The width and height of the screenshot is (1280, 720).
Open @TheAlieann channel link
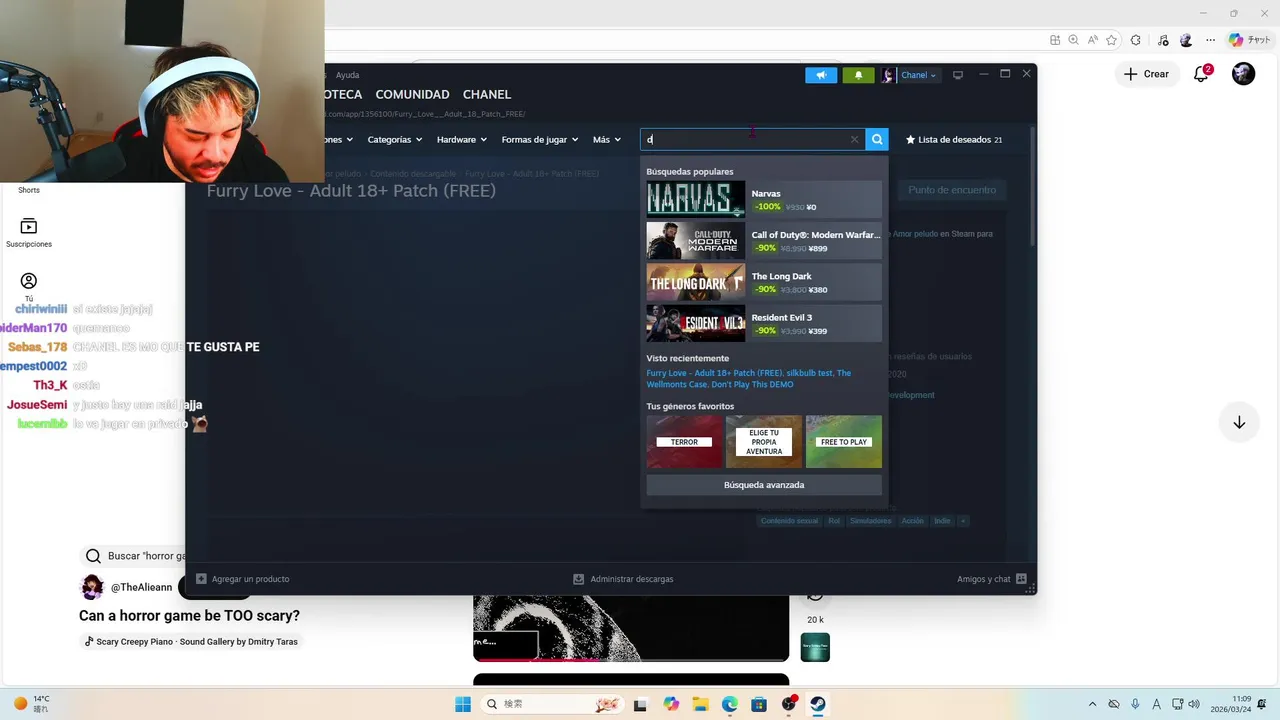[x=141, y=587]
